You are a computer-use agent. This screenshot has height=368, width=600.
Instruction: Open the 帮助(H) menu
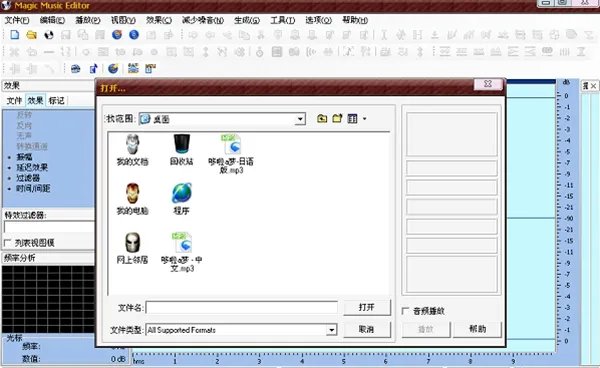pyautogui.click(x=355, y=20)
